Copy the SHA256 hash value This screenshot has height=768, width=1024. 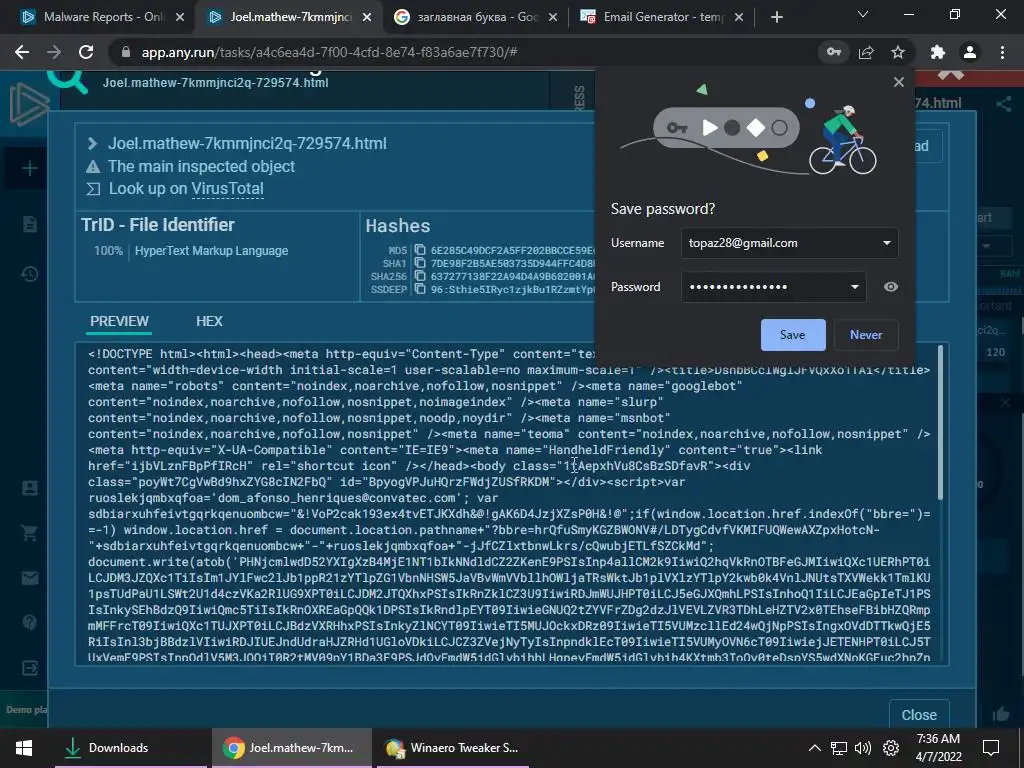(x=421, y=276)
